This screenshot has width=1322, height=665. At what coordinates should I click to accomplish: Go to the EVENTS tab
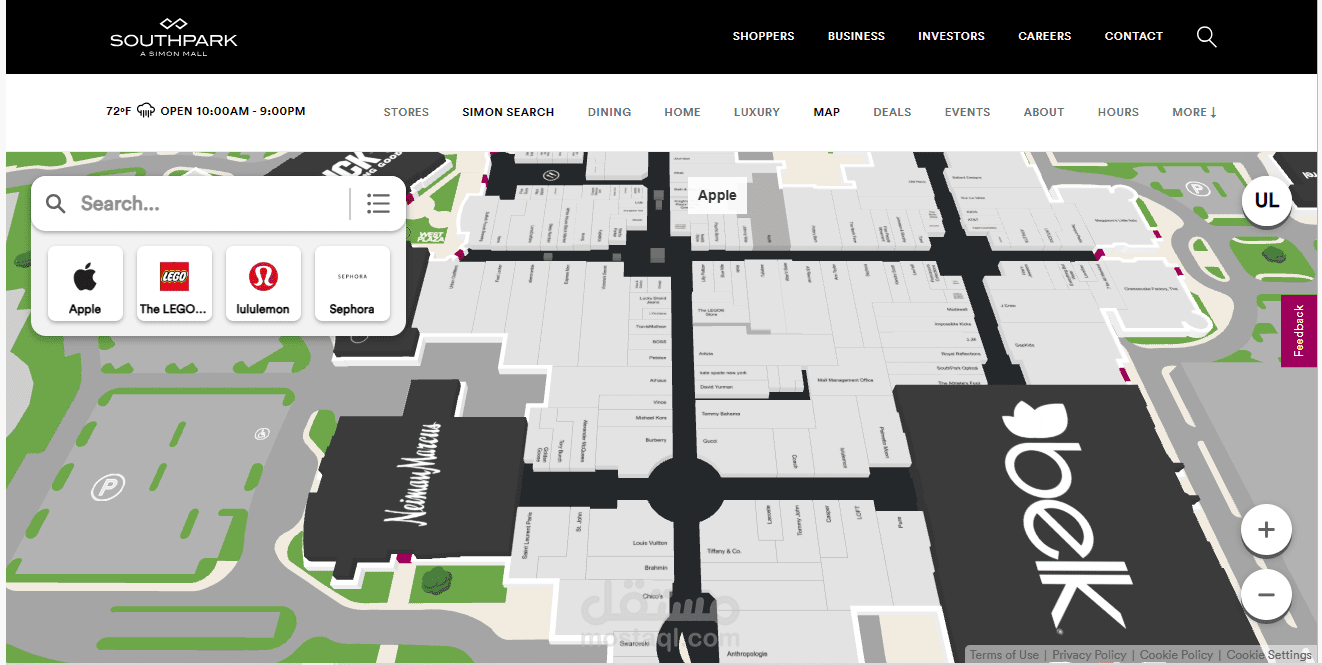click(x=967, y=112)
